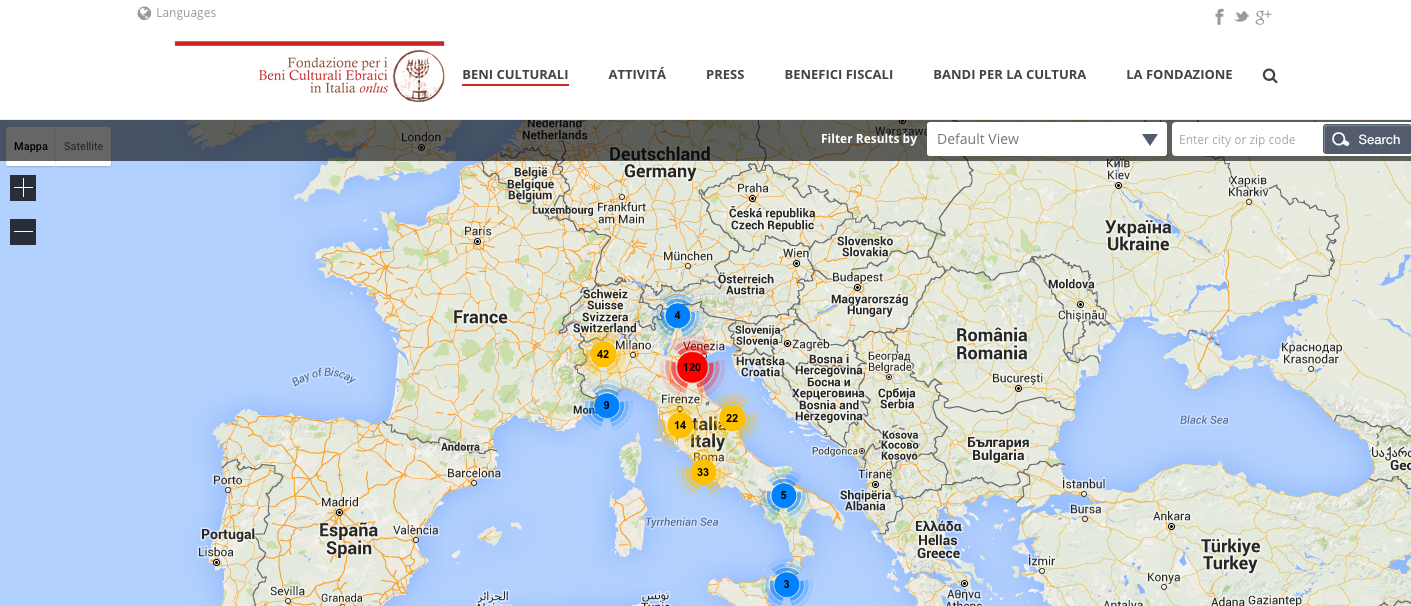Click the blue cluster marker labeled 9
The width and height of the screenshot is (1411, 606).
(x=606, y=406)
